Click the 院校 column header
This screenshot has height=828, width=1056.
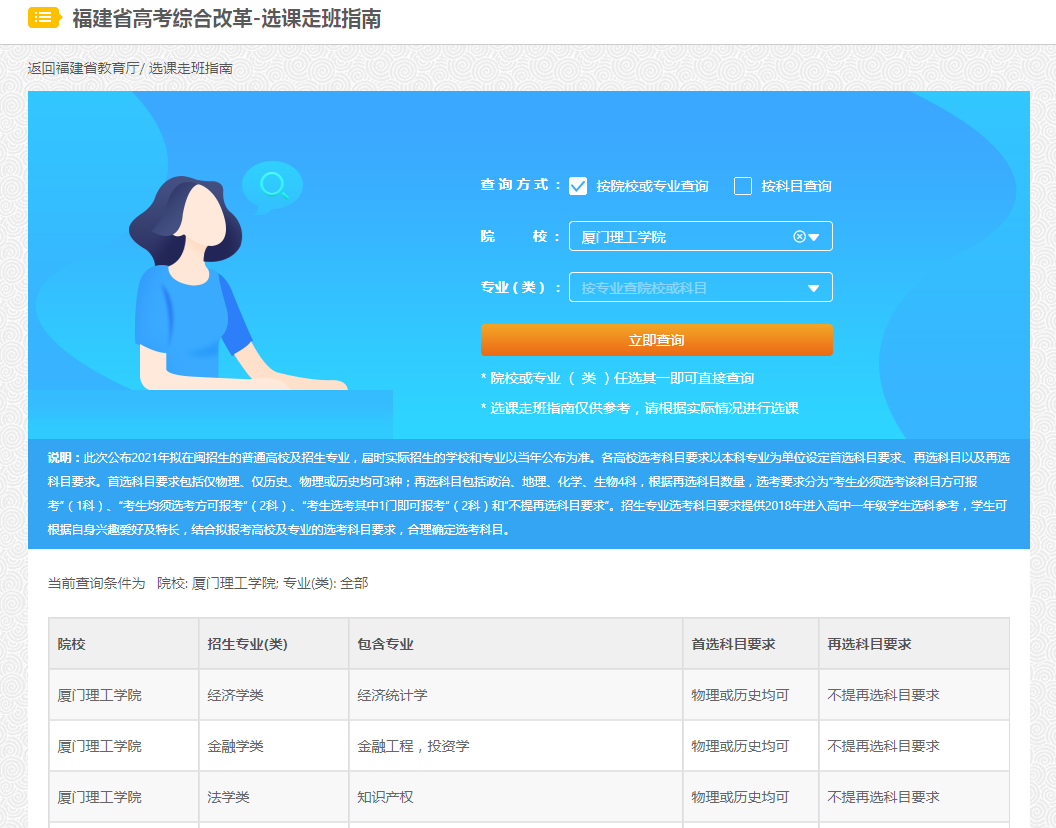click(124, 644)
